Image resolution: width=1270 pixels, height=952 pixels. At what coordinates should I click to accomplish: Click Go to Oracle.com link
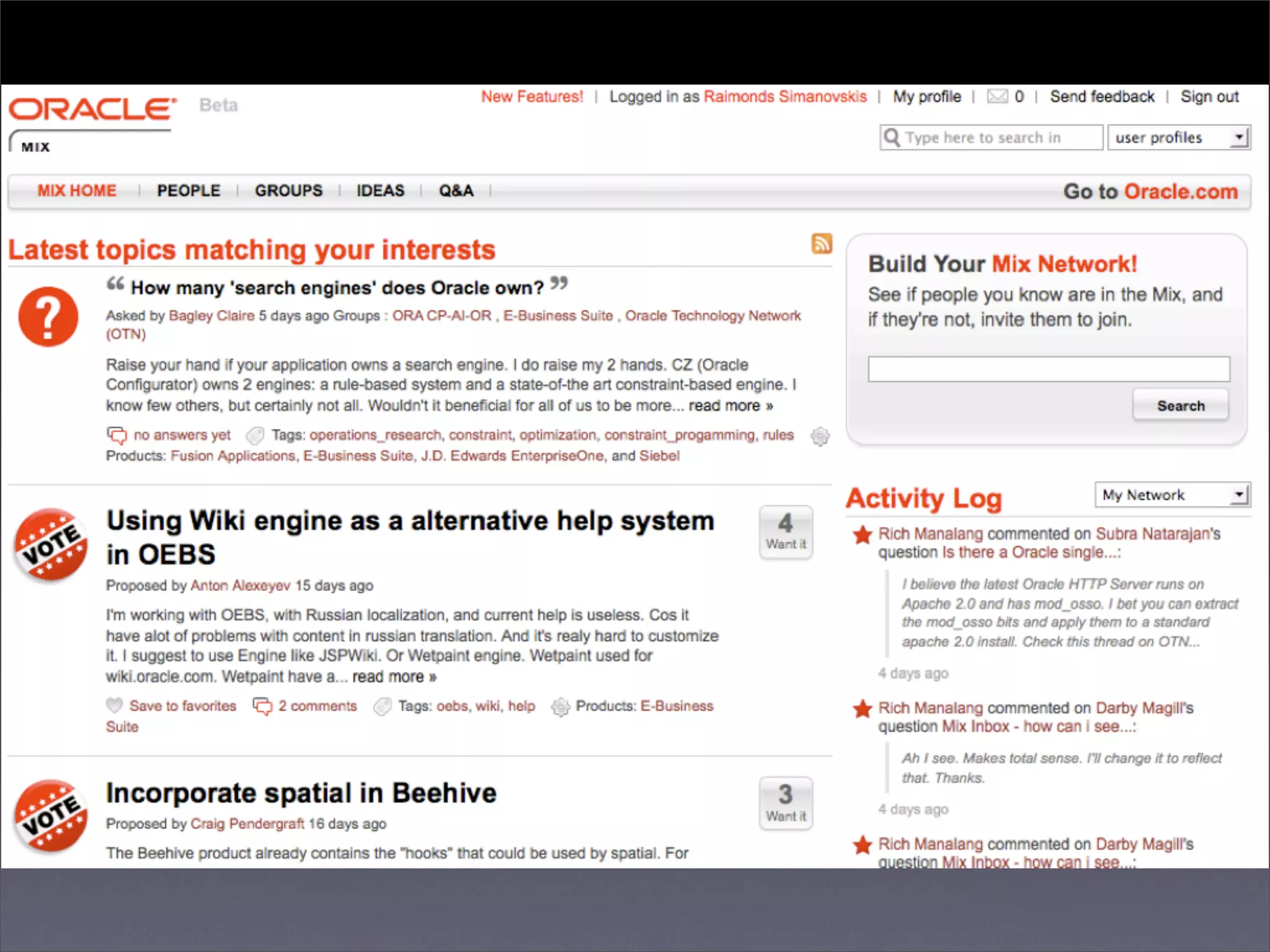click(x=1151, y=191)
